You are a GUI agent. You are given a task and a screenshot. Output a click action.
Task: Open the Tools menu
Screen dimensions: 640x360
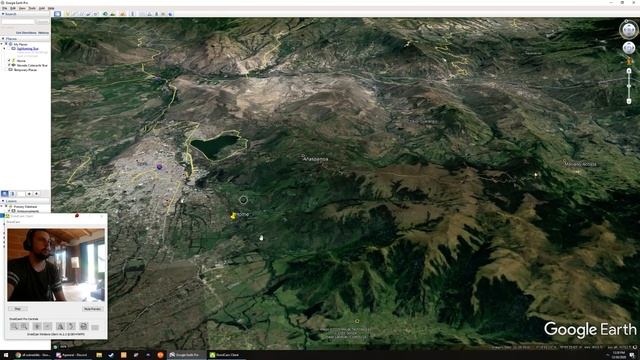point(32,8)
